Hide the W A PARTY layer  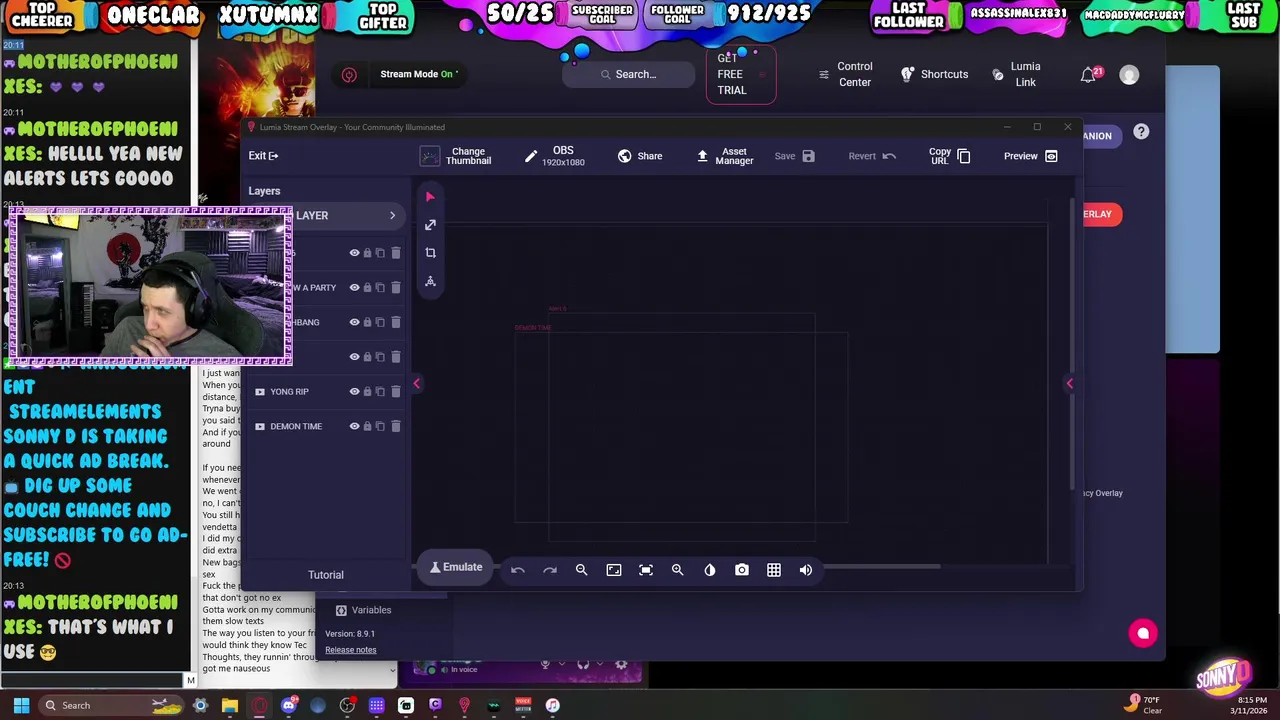click(354, 288)
